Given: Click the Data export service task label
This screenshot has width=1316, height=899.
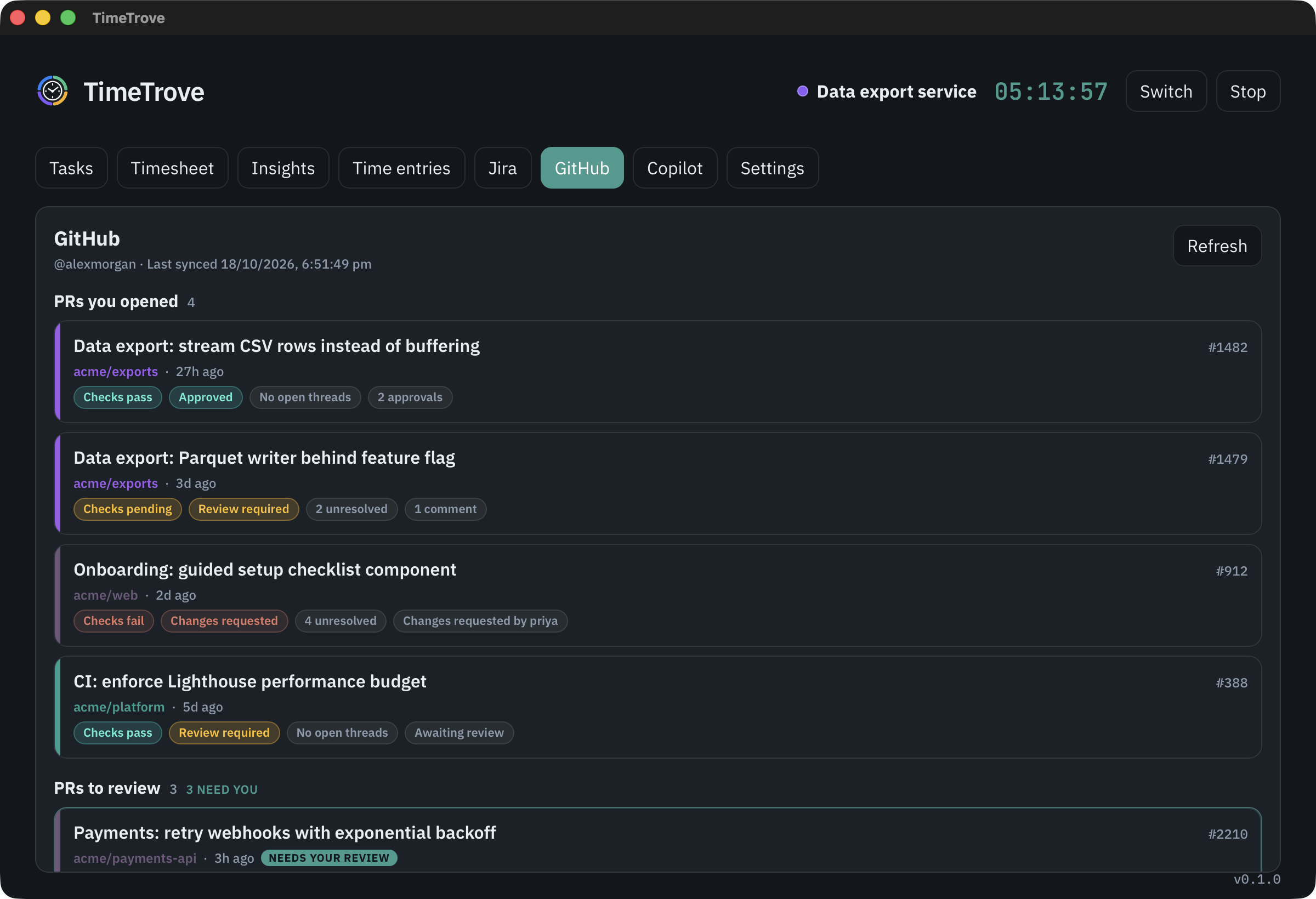Looking at the screenshot, I should pos(897,92).
